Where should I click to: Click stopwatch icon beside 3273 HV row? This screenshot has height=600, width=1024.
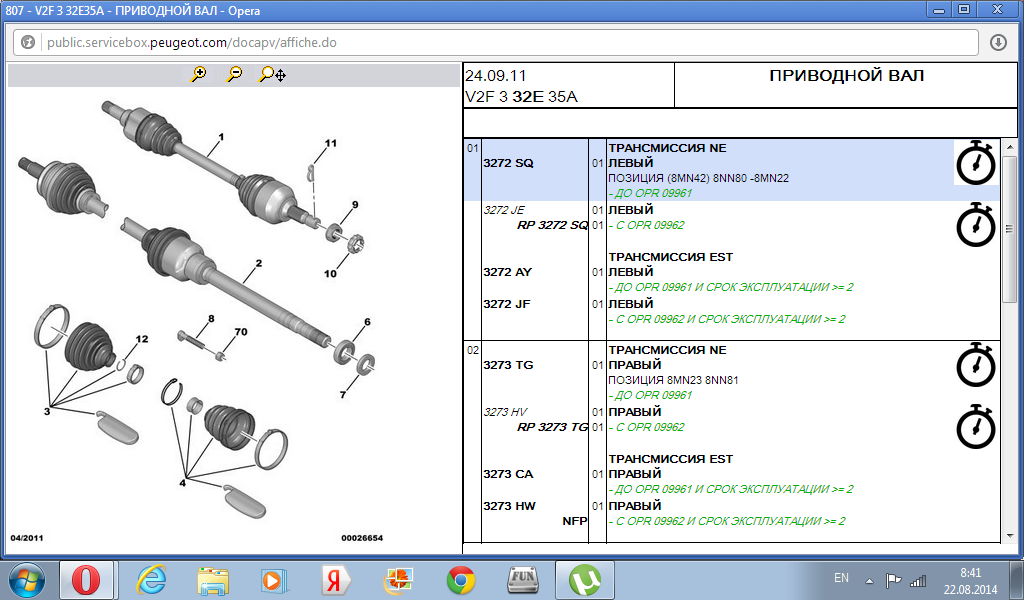(975, 427)
